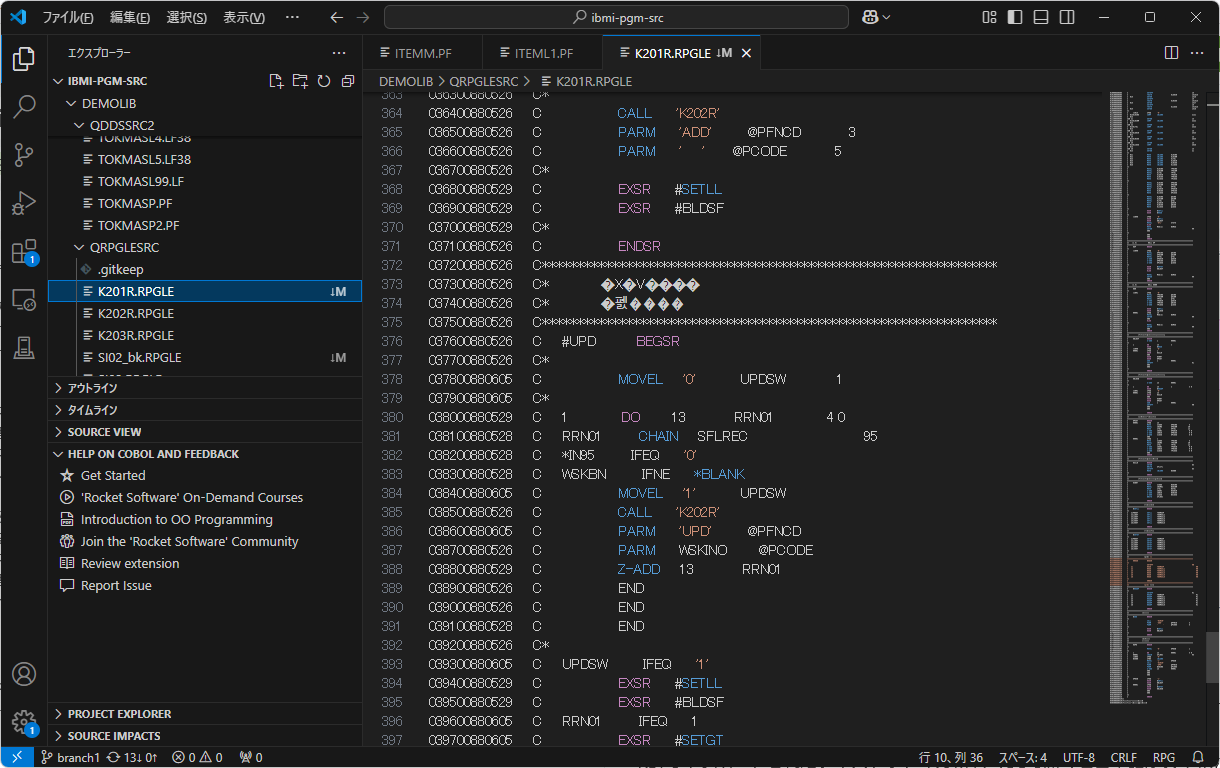Open the notifications bell in status bar
1220x768 pixels.
pyautogui.click(x=1198, y=757)
